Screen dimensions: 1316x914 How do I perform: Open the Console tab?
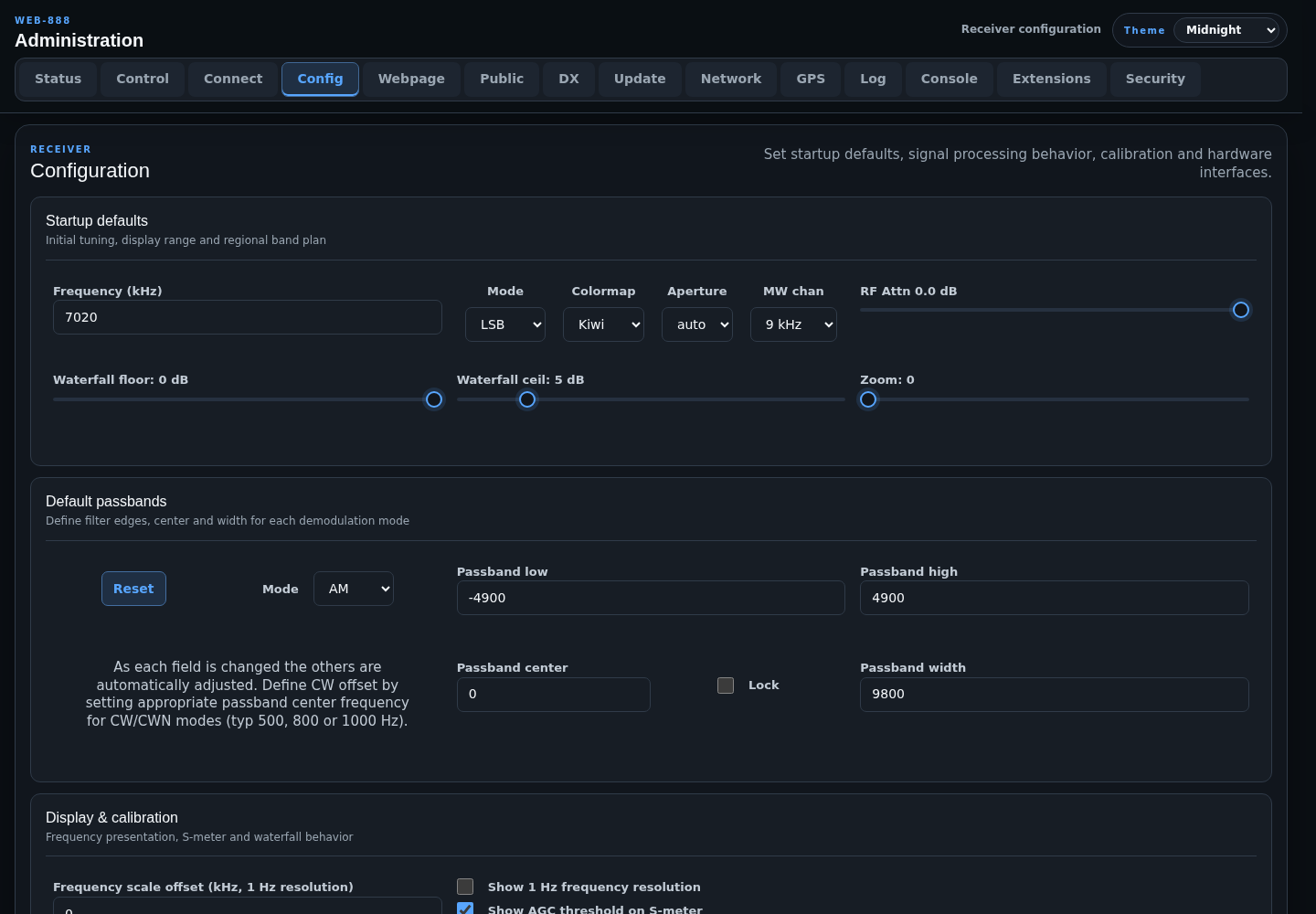click(950, 79)
